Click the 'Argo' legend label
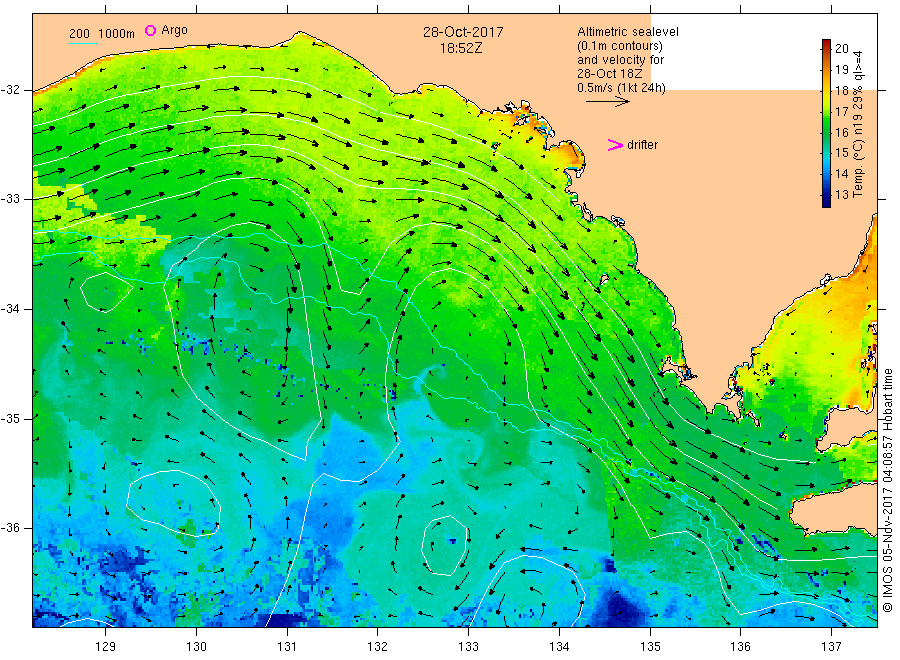900x660 pixels. click(x=174, y=30)
